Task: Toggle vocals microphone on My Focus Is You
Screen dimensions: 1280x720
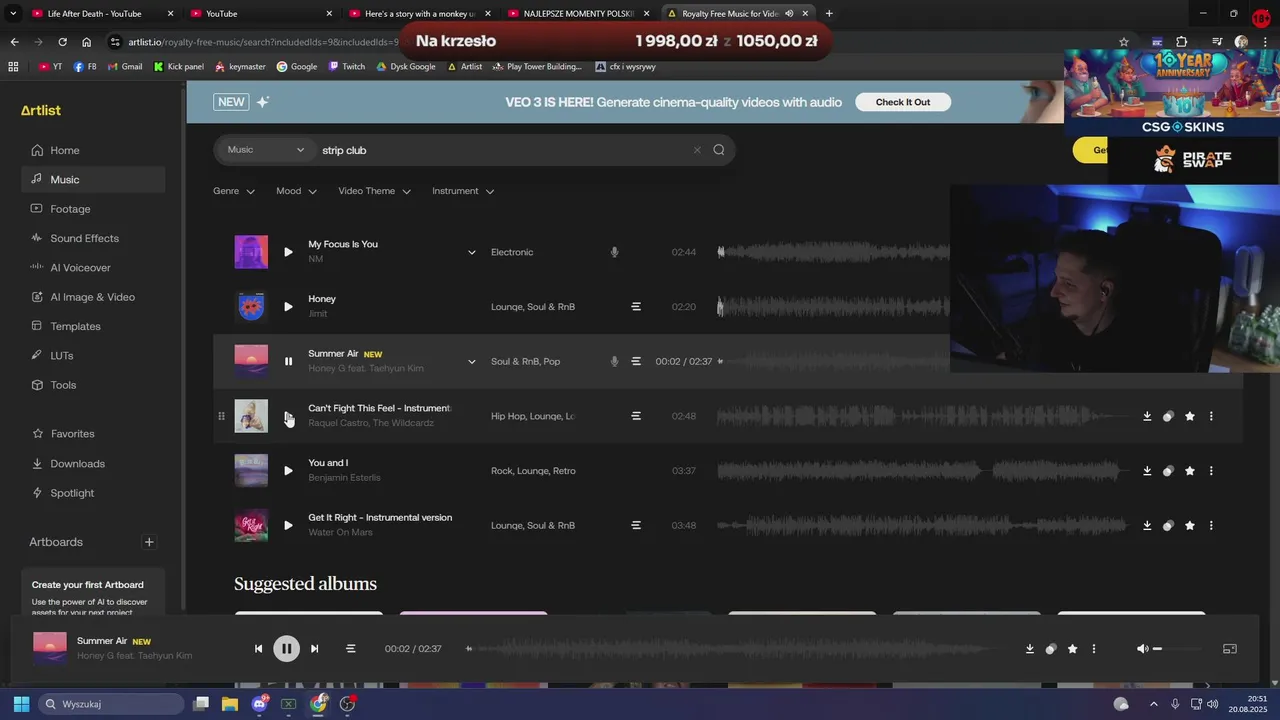Action: 614,252
